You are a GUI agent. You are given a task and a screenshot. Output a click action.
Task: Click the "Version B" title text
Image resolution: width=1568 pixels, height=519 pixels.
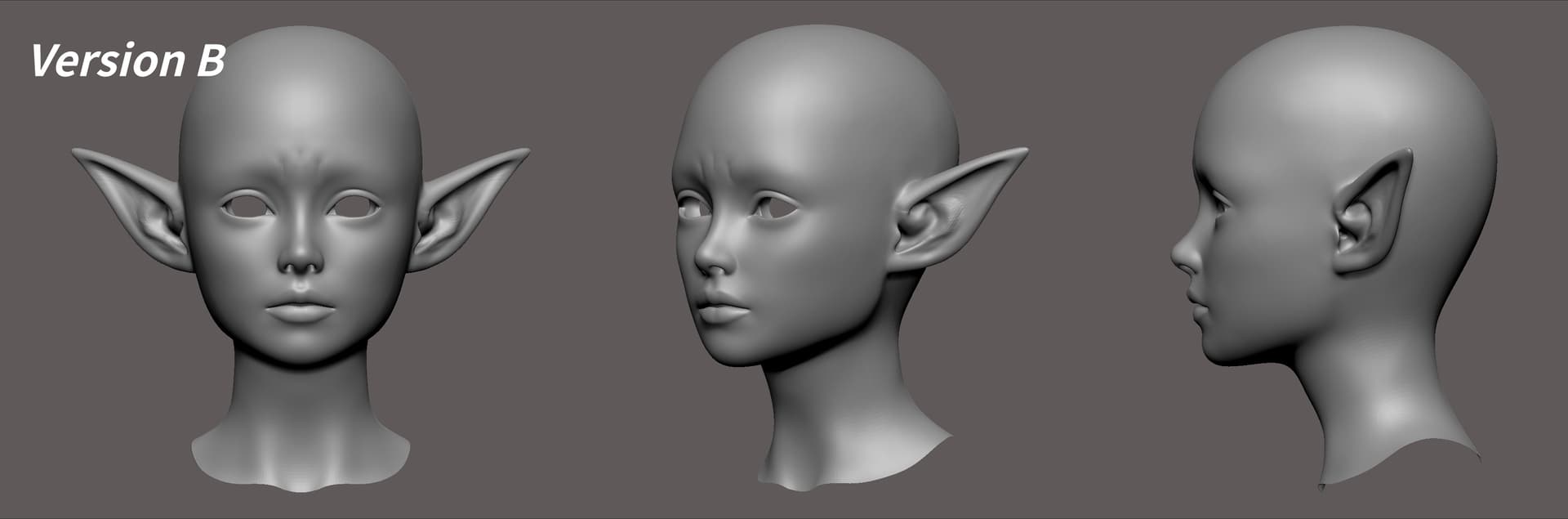tap(127, 61)
